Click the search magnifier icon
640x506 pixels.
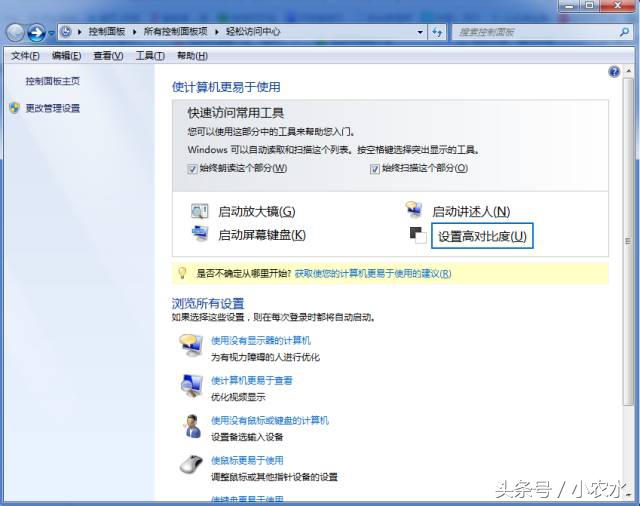[x=624, y=32]
